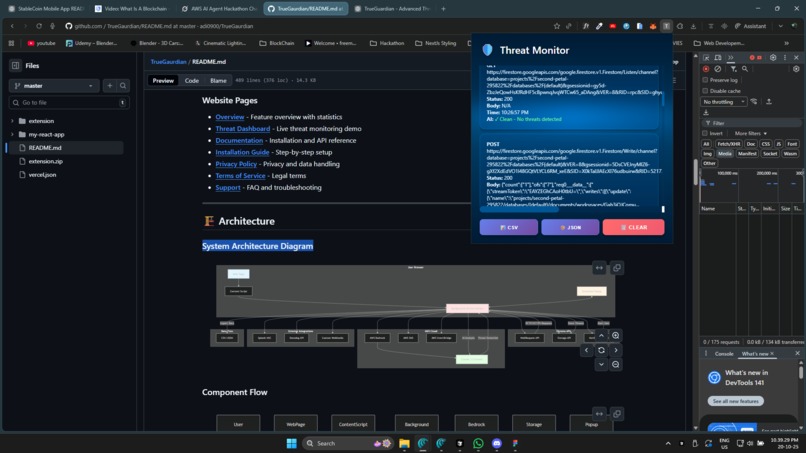806x453 pixels.
Task: Switch to AWS AI Agent Hackathon browser tab
Action: 219,9
